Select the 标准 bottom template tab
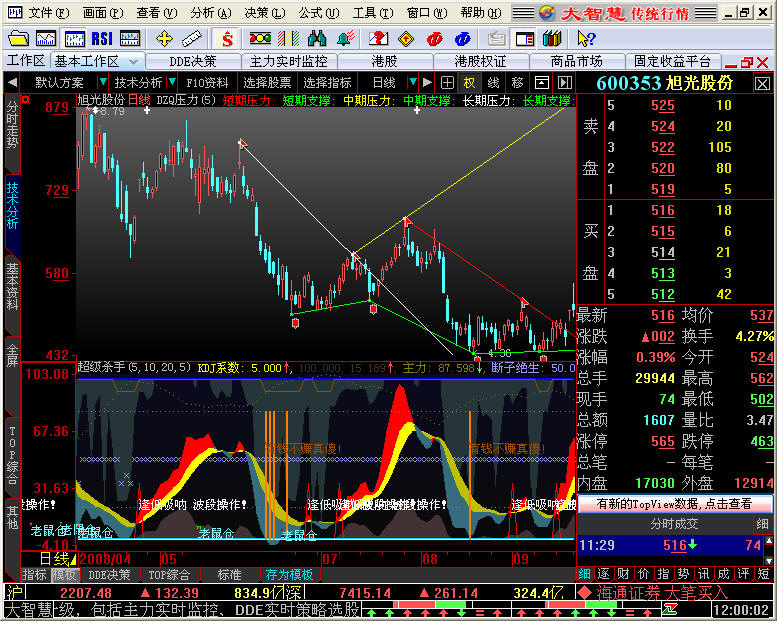Viewport: 777px width, 621px height. tap(230, 574)
